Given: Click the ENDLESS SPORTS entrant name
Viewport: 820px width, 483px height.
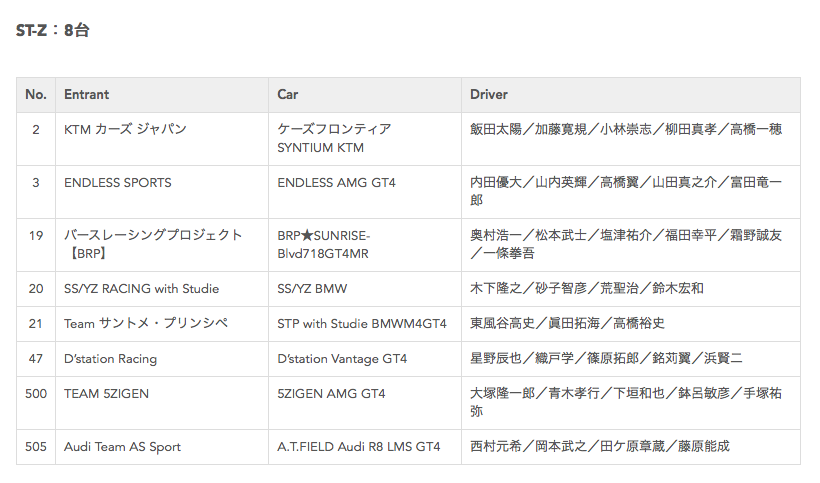Looking at the screenshot, I should [x=118, y=183].
